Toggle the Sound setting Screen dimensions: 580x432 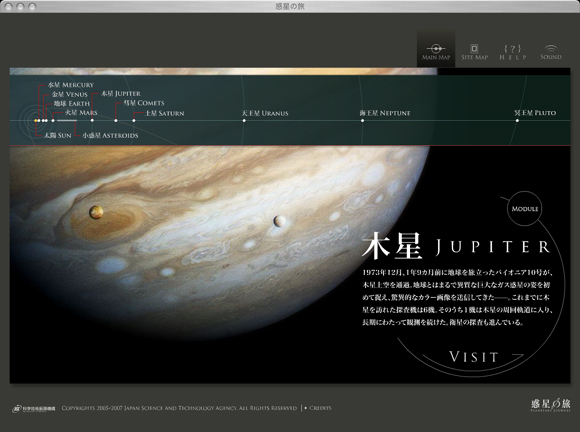coord(551,52)
